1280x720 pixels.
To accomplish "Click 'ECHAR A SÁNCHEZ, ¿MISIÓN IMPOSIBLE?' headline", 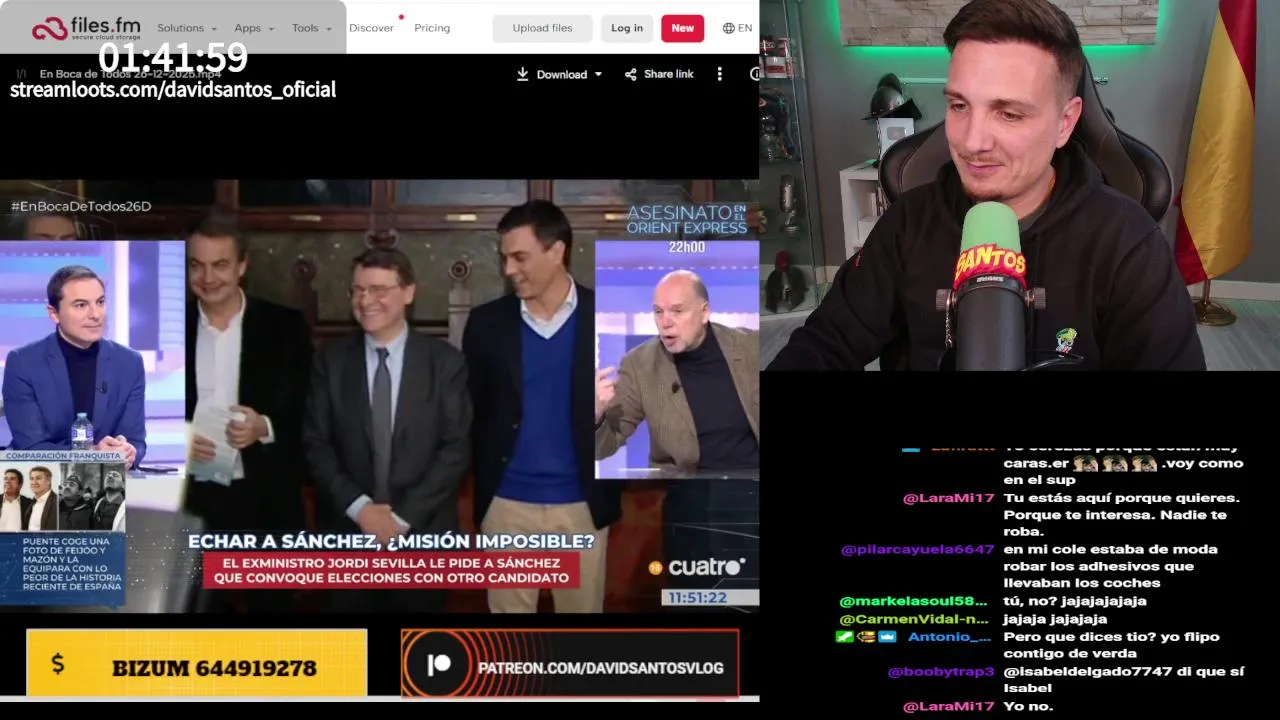I will click(391, 541).
